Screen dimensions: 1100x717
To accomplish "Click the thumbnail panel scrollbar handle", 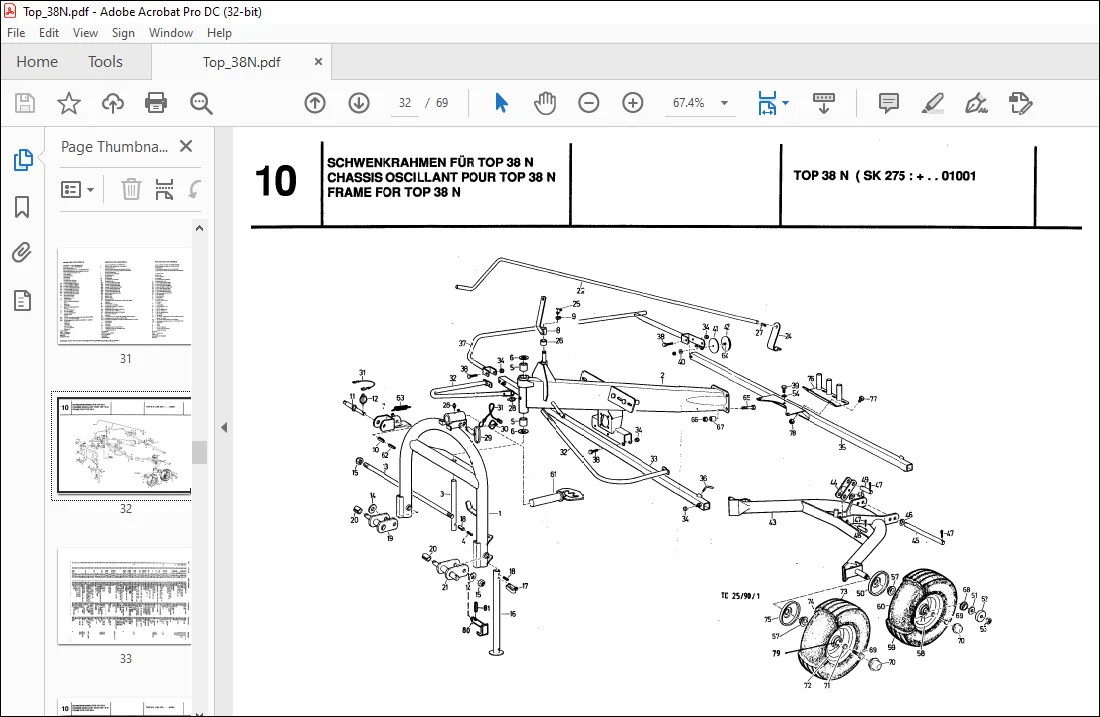I will coord(200,453).
